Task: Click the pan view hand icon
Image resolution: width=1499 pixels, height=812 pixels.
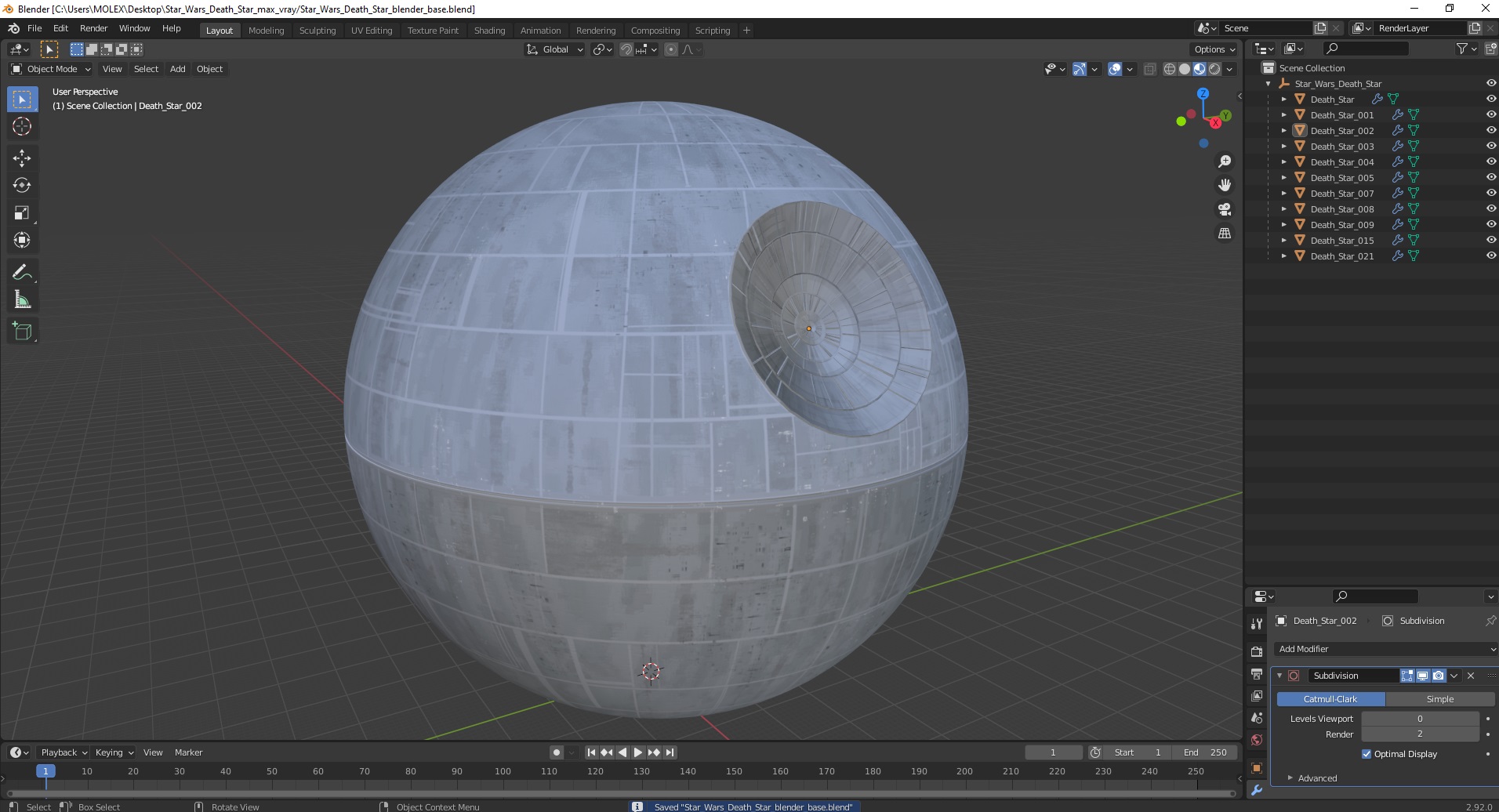Action: pos(1224,186)
